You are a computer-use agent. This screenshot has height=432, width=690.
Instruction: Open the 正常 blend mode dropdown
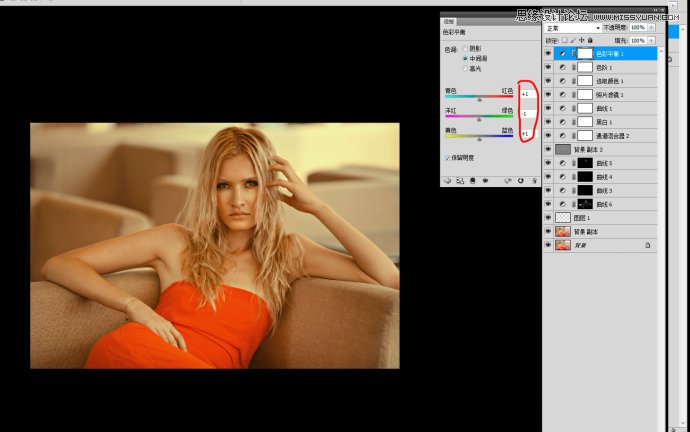click(x=573, y=28)
